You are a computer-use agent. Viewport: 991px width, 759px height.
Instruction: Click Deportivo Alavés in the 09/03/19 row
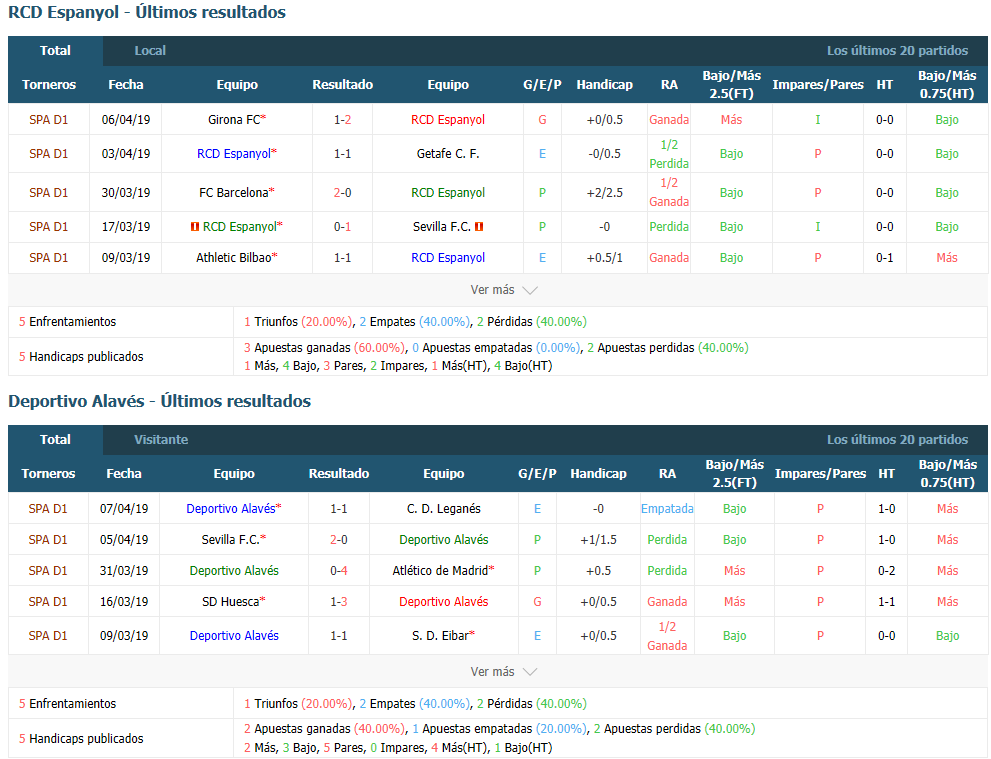coord(234,636)
